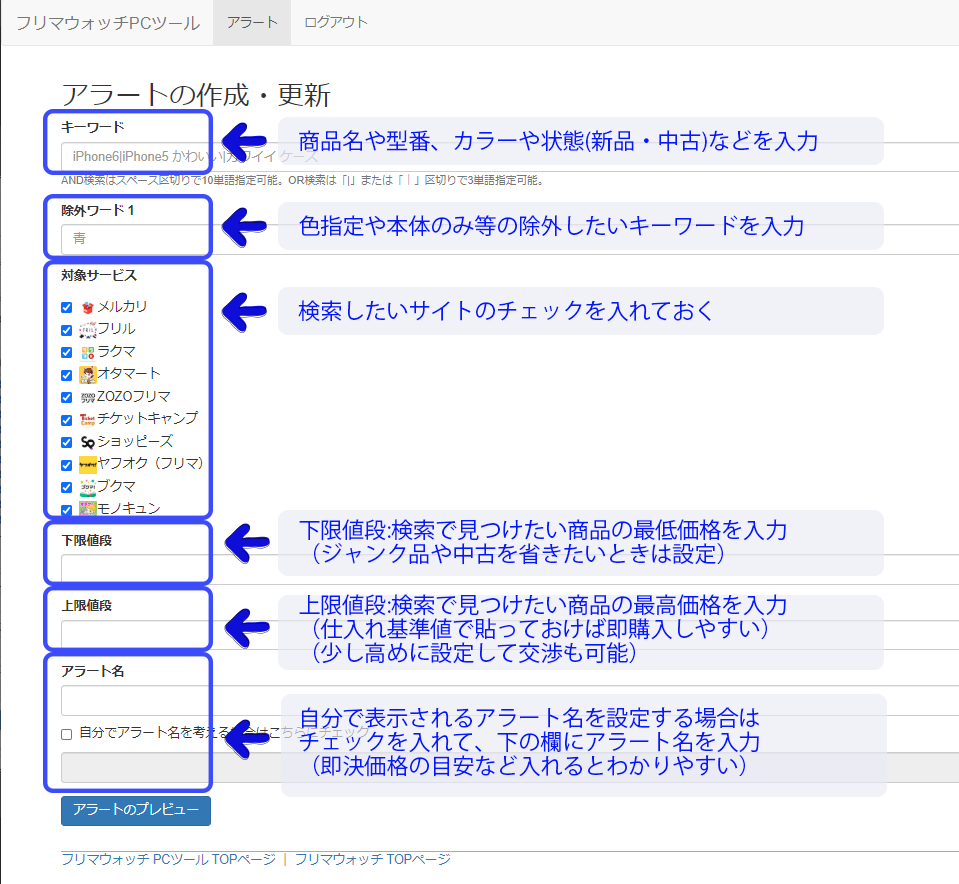
Task: Uncheck the チケットキャンプ checkbox
Action: pos(67,420)
